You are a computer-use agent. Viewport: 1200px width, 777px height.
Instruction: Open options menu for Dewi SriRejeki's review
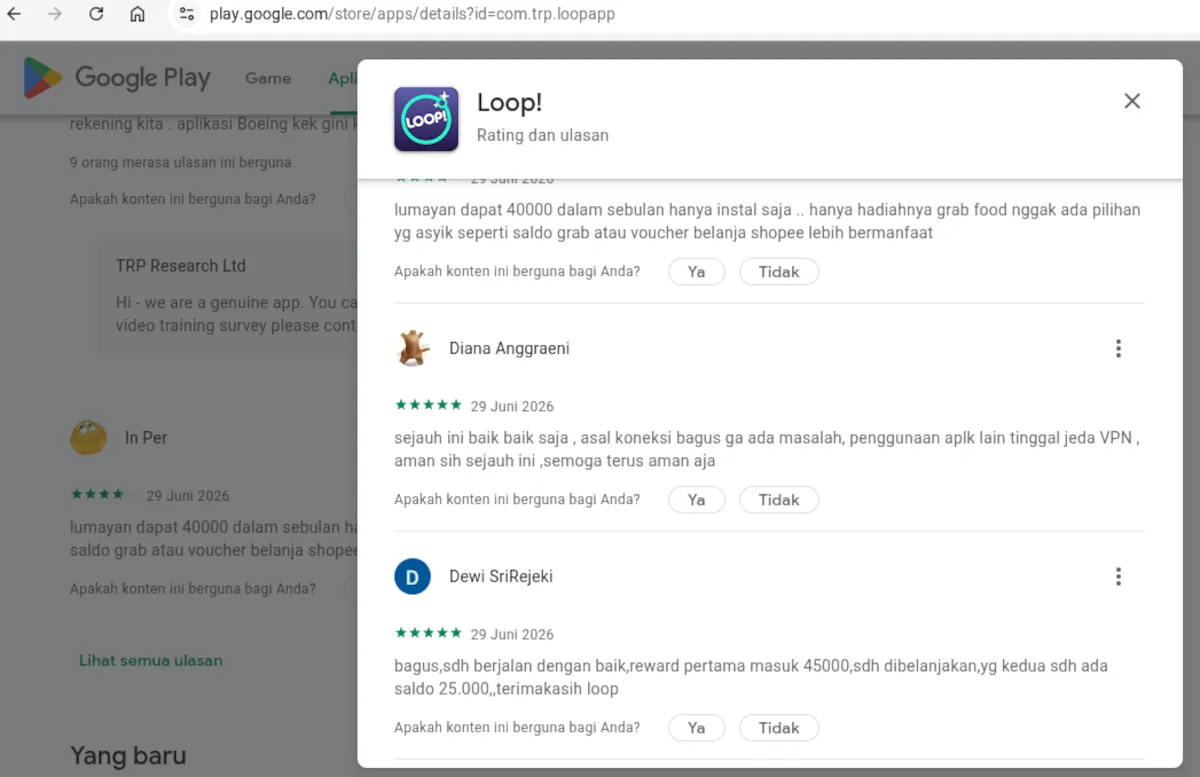[1118, 577]
